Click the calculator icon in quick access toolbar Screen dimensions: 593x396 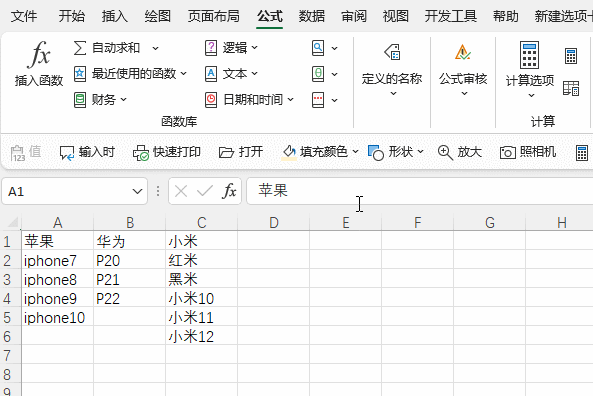(x=582, y=153)
